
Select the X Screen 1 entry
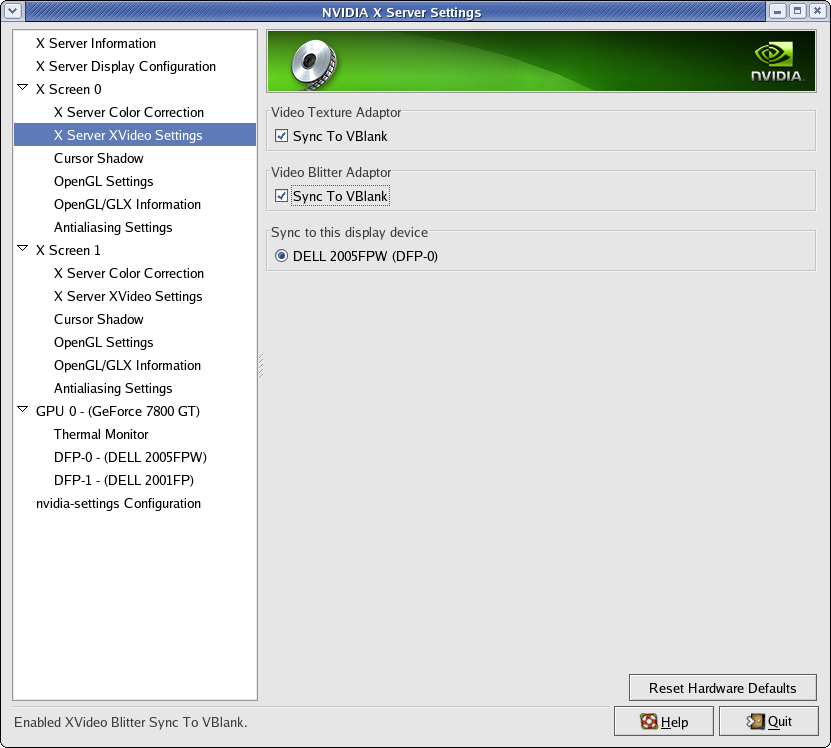click(x=68, y=250)
